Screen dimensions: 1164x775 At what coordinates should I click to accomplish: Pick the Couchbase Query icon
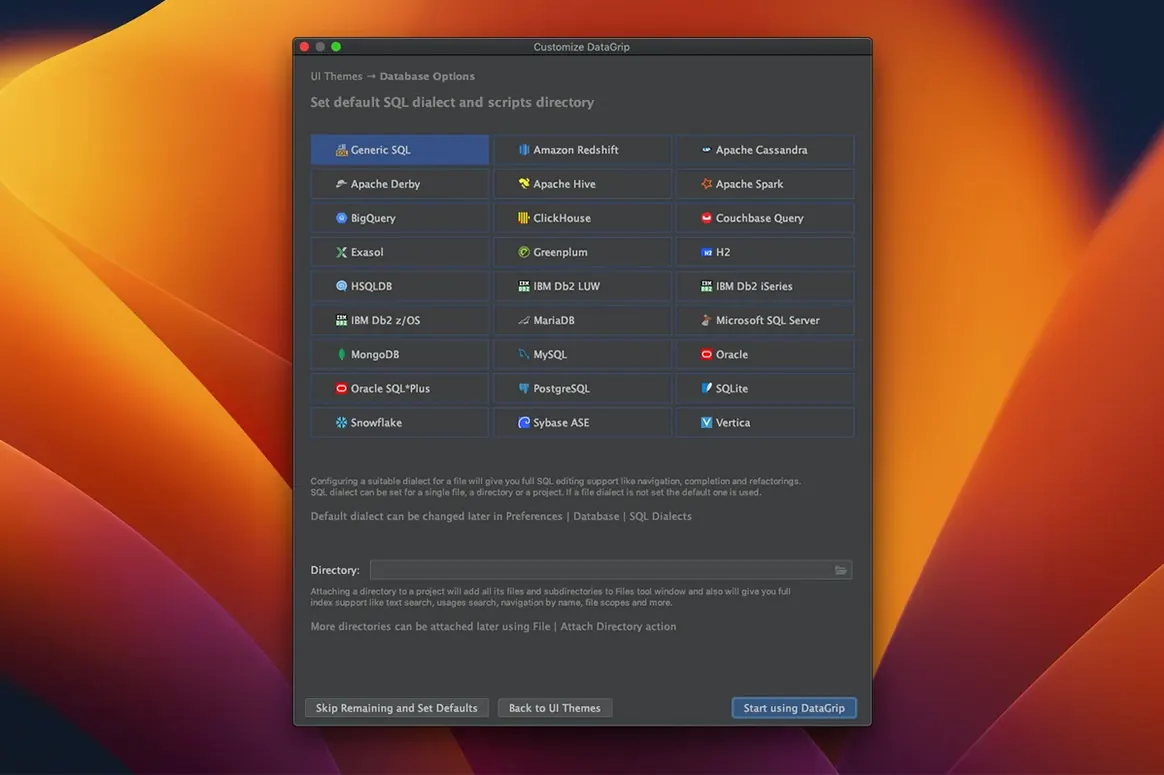click(x=707, y=218)
